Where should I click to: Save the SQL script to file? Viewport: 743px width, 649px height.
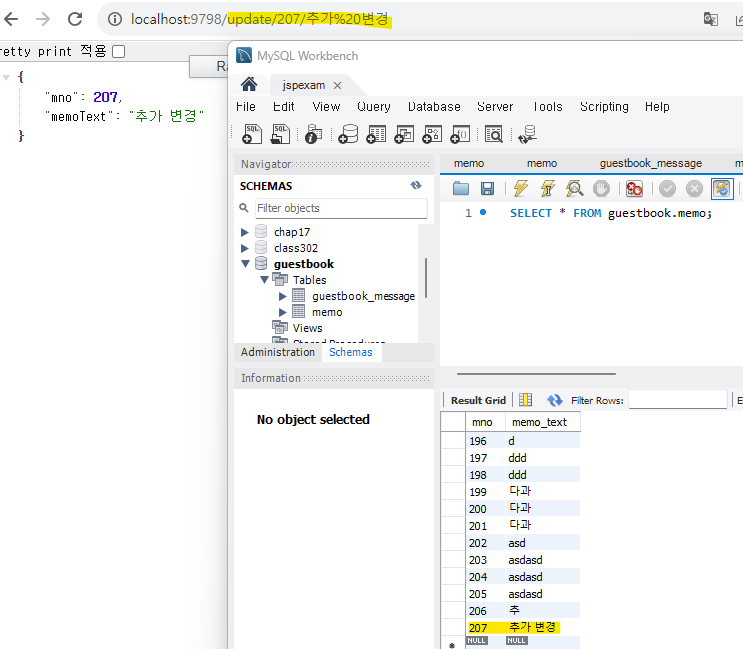pos(487,189)
